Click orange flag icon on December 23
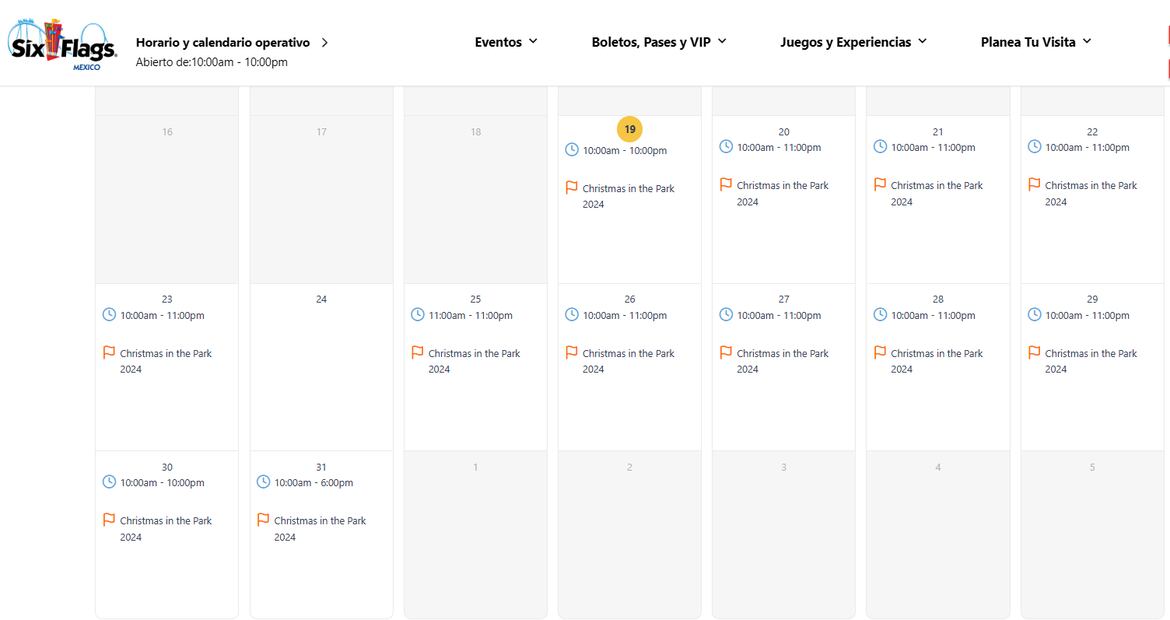Viewport: 1170px width, 620px height. click(110, 353)
